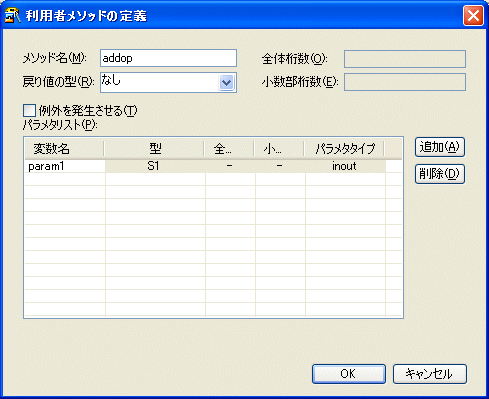
Task: Click the 追加(A) button
Action: coord(440,147)
